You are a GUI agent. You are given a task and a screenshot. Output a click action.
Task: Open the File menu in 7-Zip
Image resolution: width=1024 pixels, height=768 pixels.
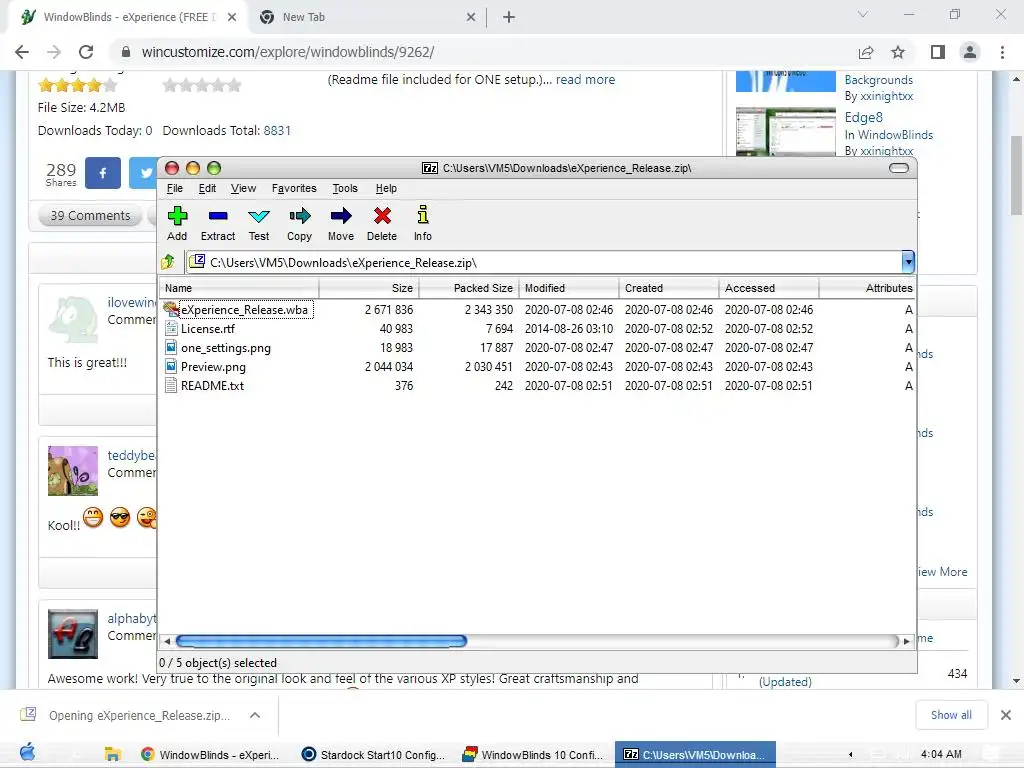174,188
